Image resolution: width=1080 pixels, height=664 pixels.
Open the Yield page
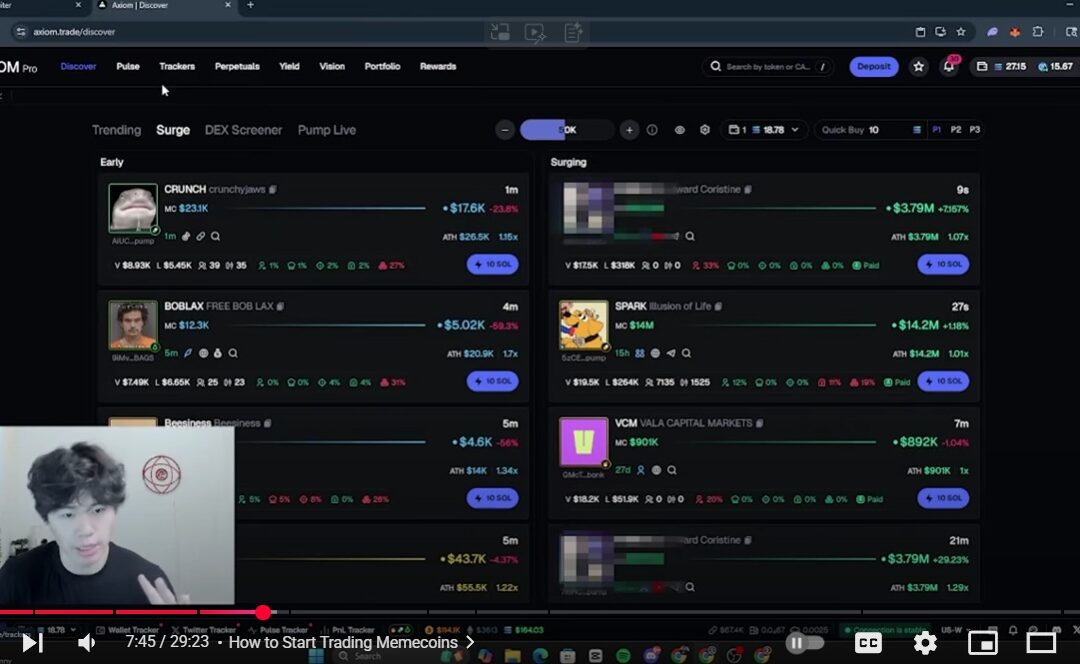tap(289, 66)
